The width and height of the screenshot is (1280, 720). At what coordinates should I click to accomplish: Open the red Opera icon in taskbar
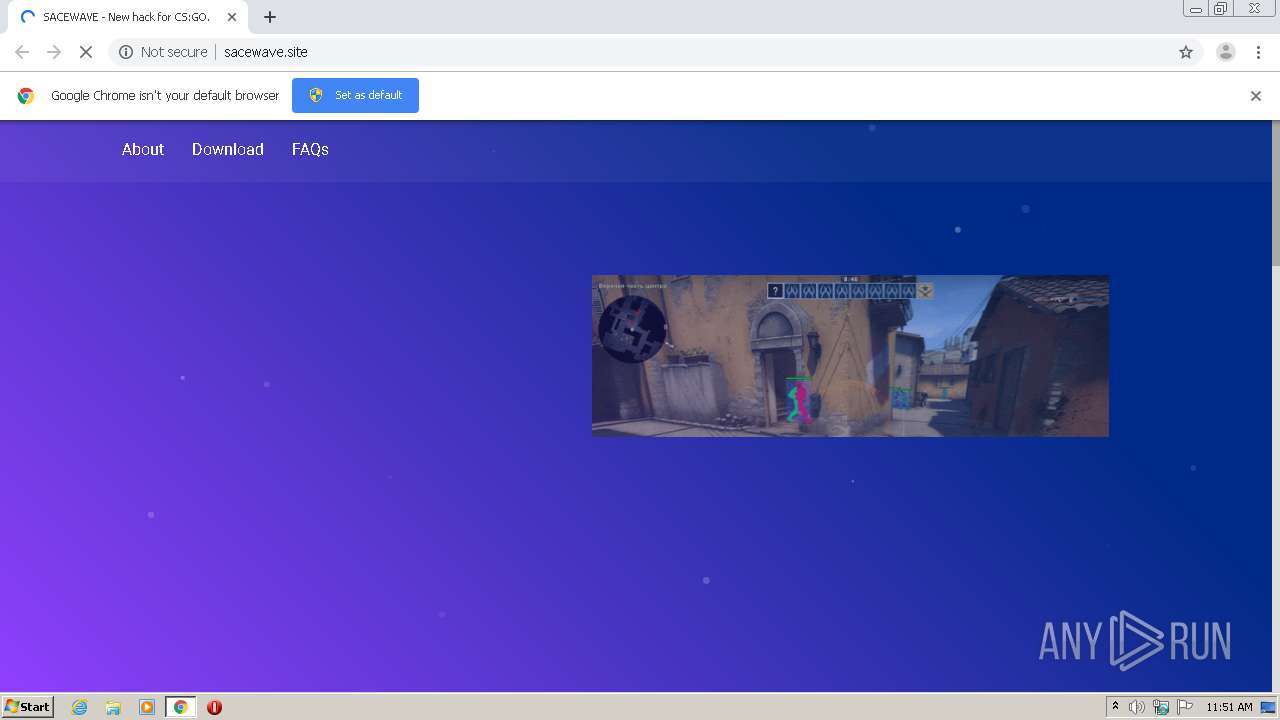pos(214,707)
